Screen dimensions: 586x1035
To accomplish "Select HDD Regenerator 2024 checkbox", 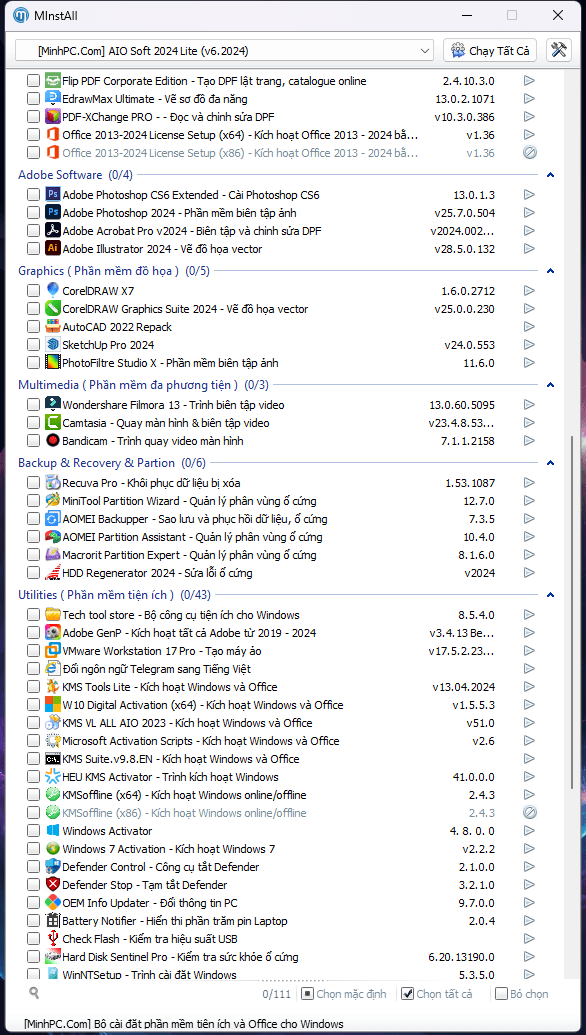I will pyautogui.click(x=33, y=573).
